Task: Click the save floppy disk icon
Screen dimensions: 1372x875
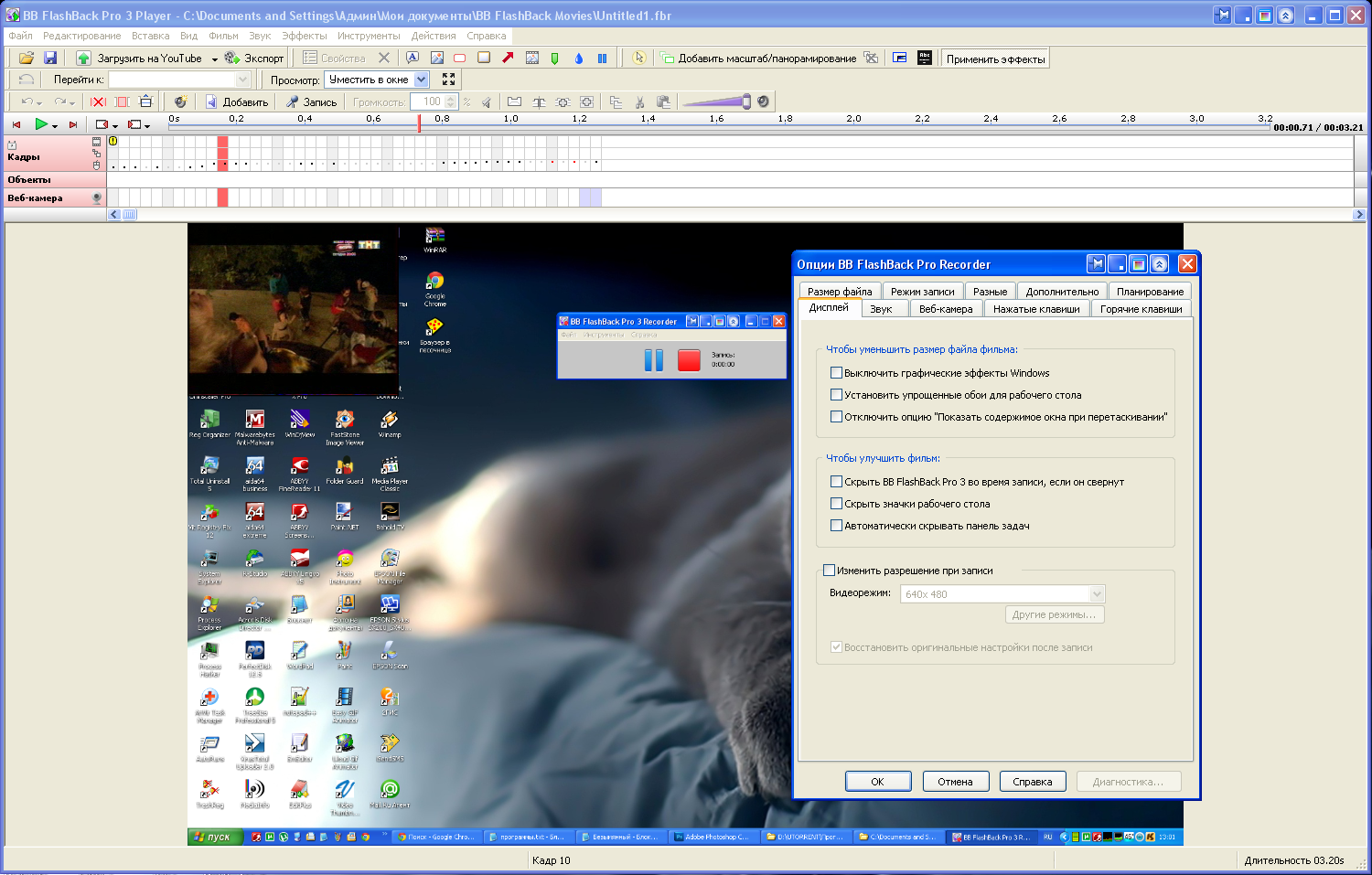Action: point(50,58)
